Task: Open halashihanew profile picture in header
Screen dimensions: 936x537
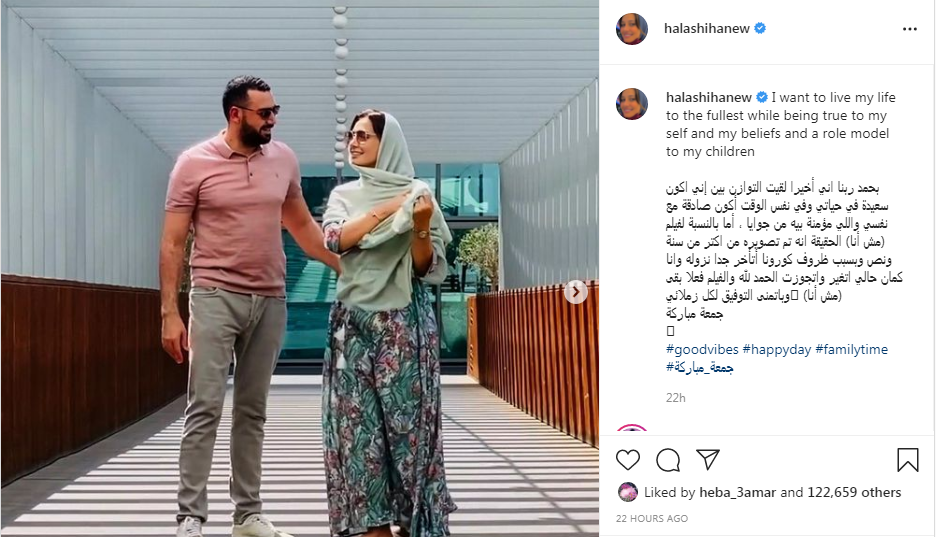Action: click(632, 29)
